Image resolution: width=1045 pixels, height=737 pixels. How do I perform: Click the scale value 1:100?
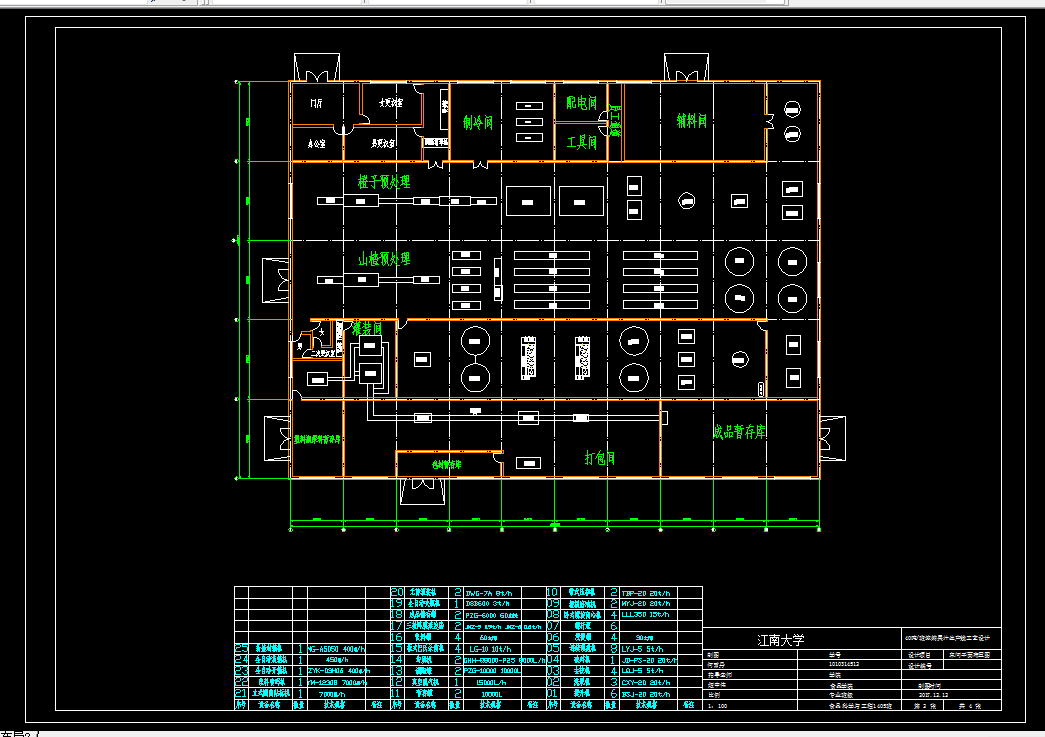pos(718,705)
